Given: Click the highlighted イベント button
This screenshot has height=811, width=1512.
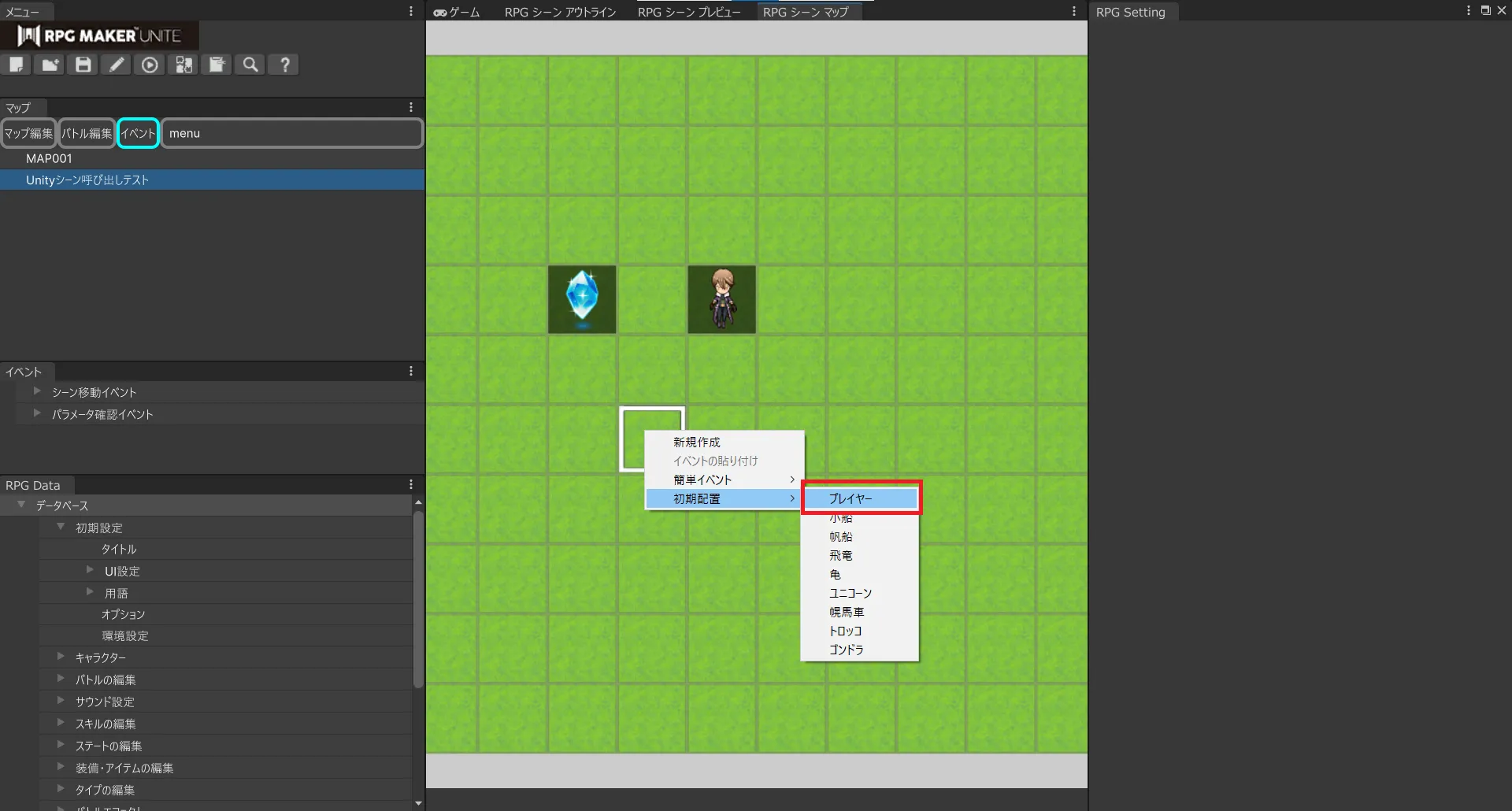Looking at the screenshot, I should [x=139, y=133].
